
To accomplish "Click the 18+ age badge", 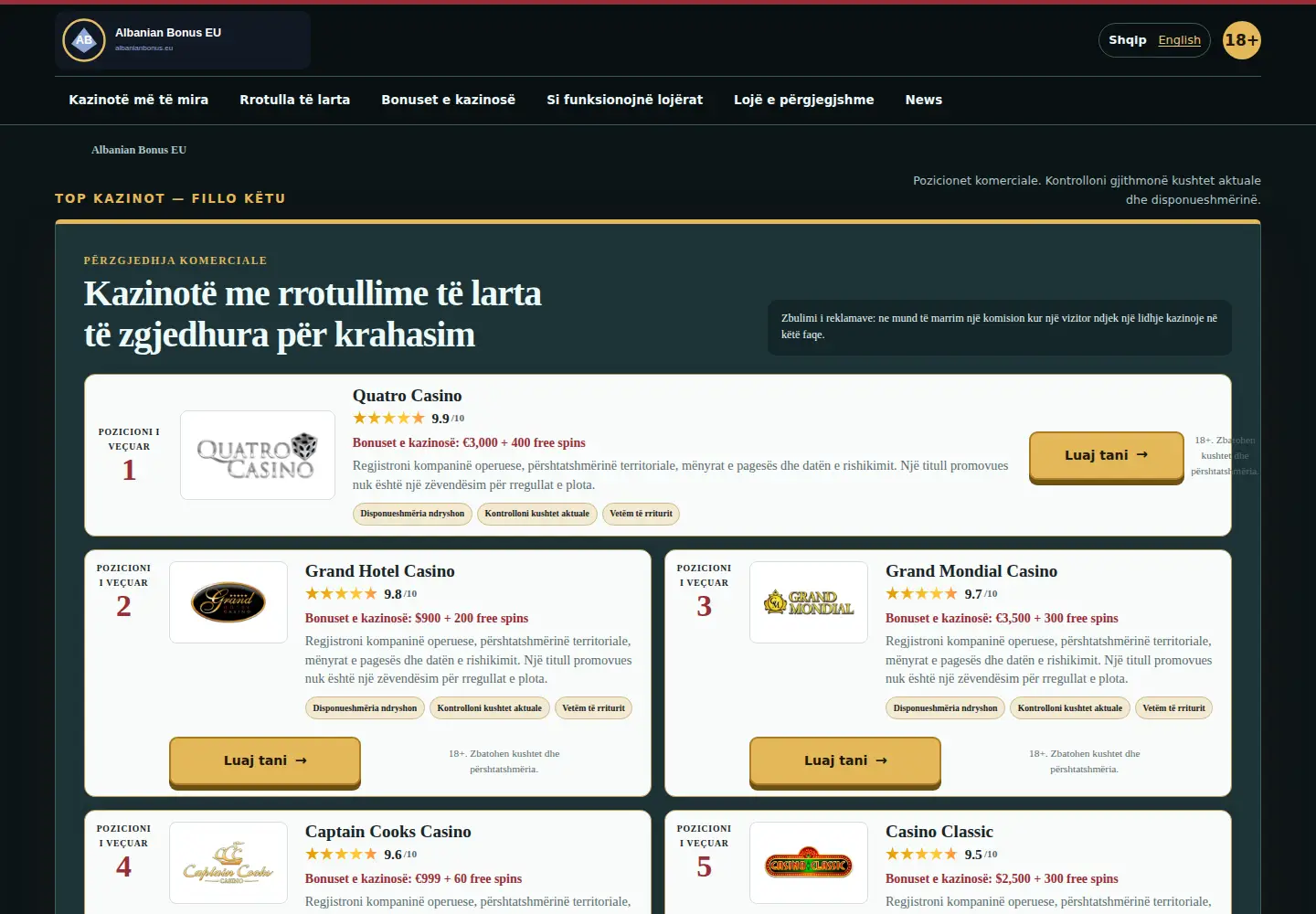I will [x=1242, y=40].
